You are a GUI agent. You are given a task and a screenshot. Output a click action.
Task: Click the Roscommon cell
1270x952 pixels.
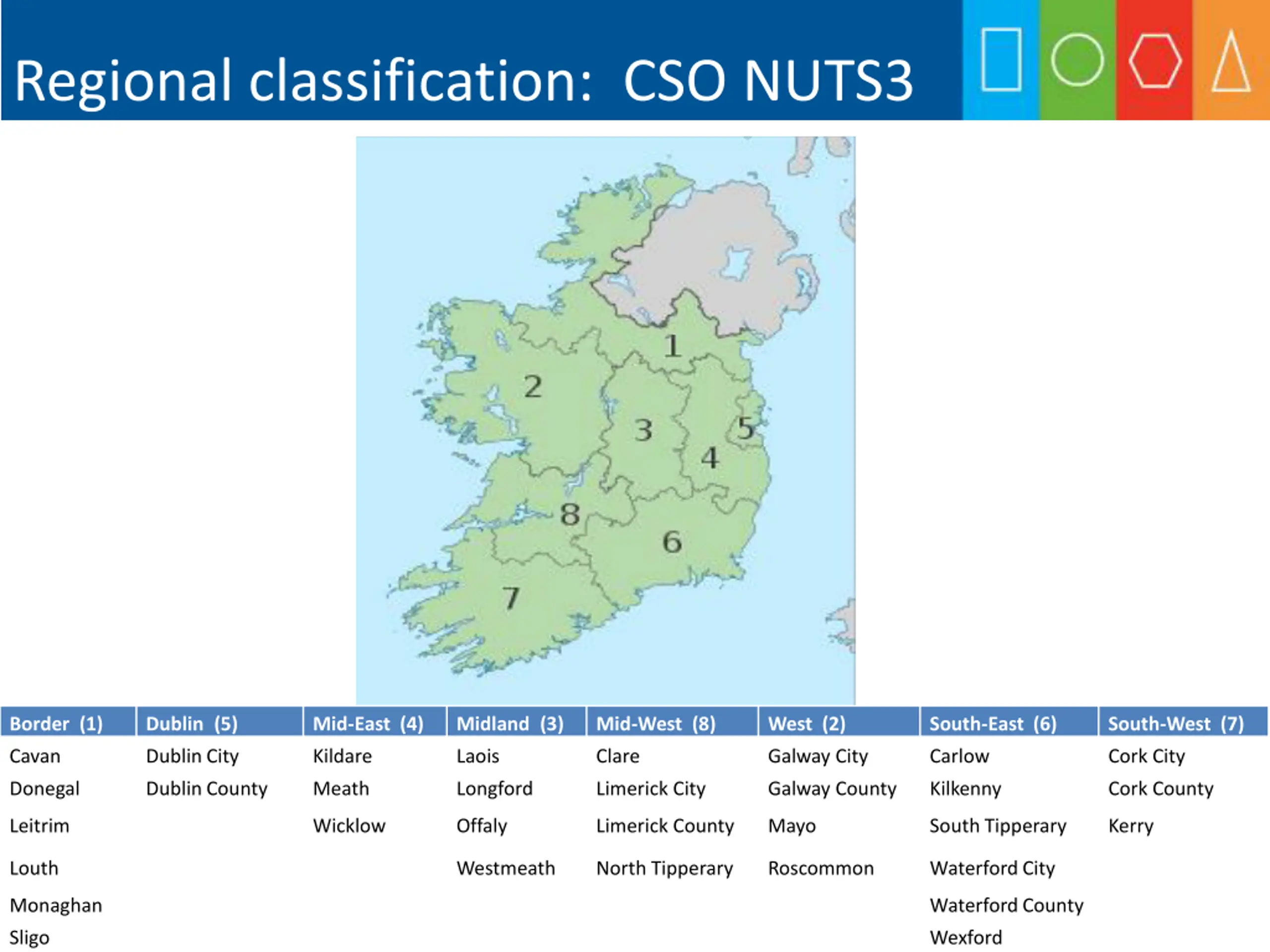coord(821,868)
